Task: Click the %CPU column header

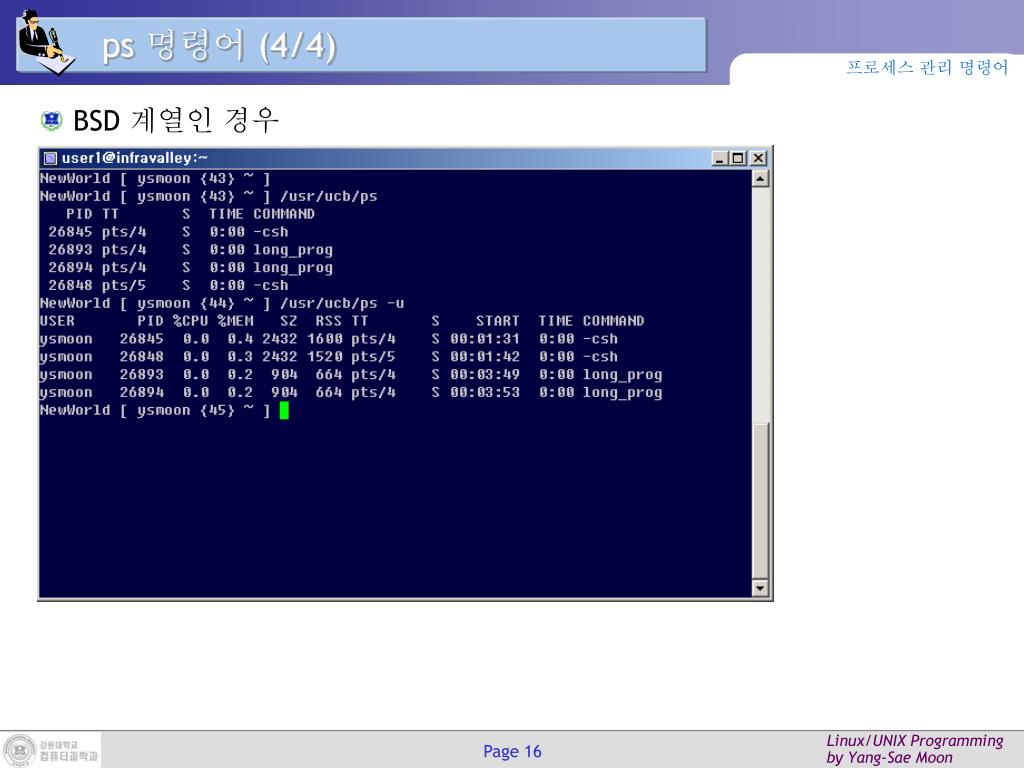Action: [191, 321]
